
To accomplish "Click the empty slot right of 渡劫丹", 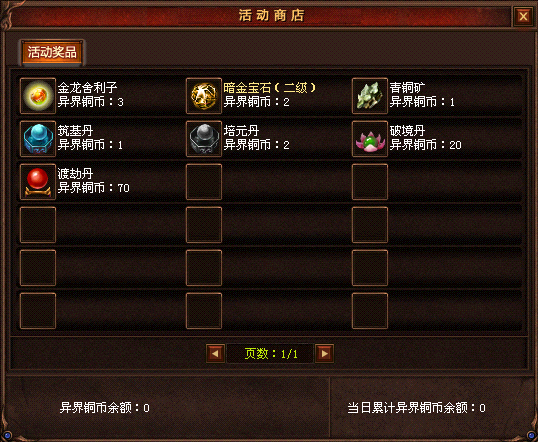I will click(204, 182).
